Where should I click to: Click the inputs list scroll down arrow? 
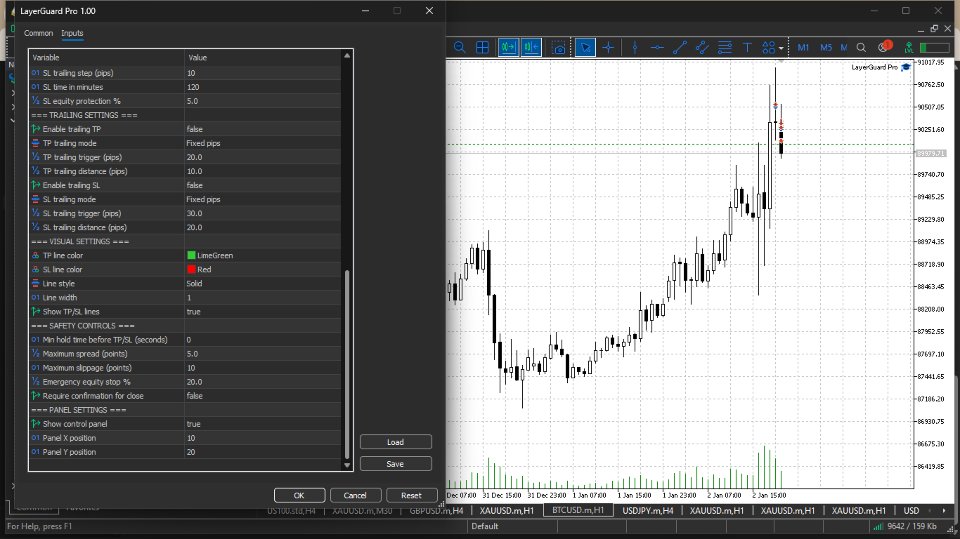coord(347,466)
